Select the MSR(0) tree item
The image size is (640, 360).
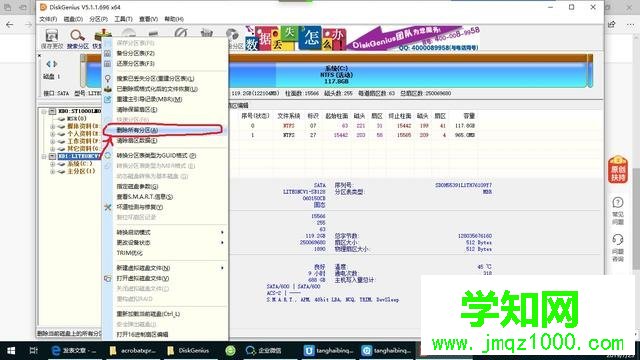(x=76, y=119)
